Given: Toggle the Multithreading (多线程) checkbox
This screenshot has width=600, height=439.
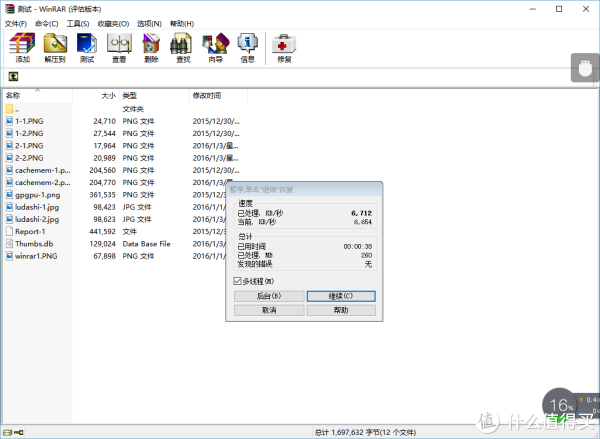Looking at the screenshot, I should click(237, 281).
